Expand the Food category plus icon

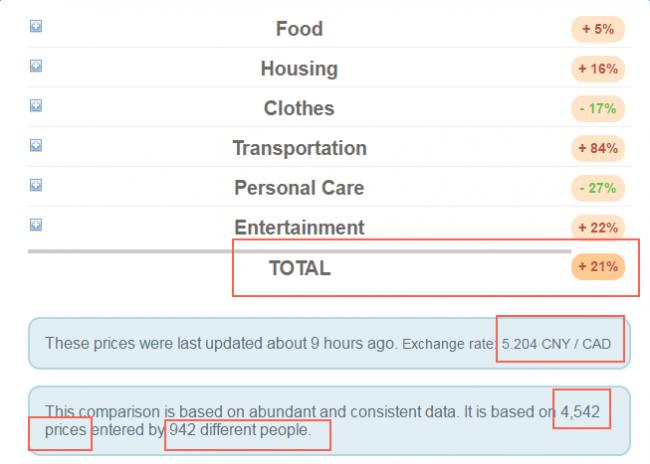(36, 26)
